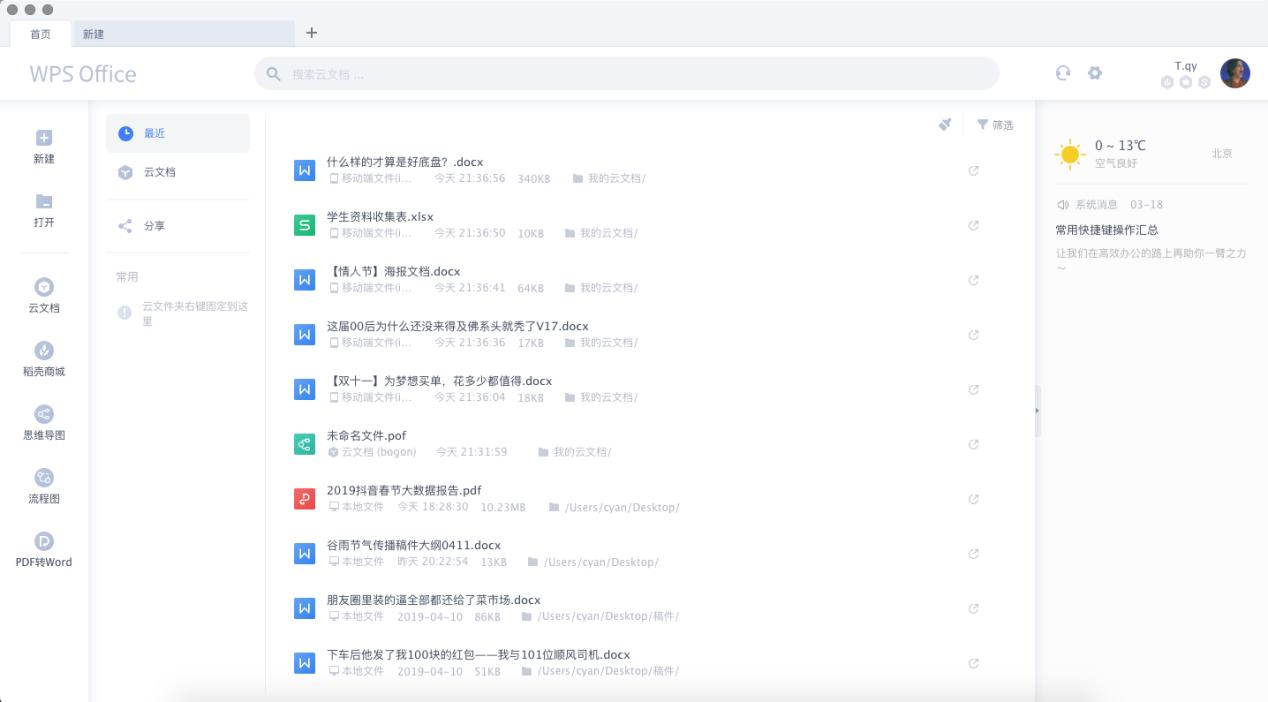This screenshot has width=1268, height=702.
Task: Open a new tab with the plus button
Action: click(x=312, y=32)
